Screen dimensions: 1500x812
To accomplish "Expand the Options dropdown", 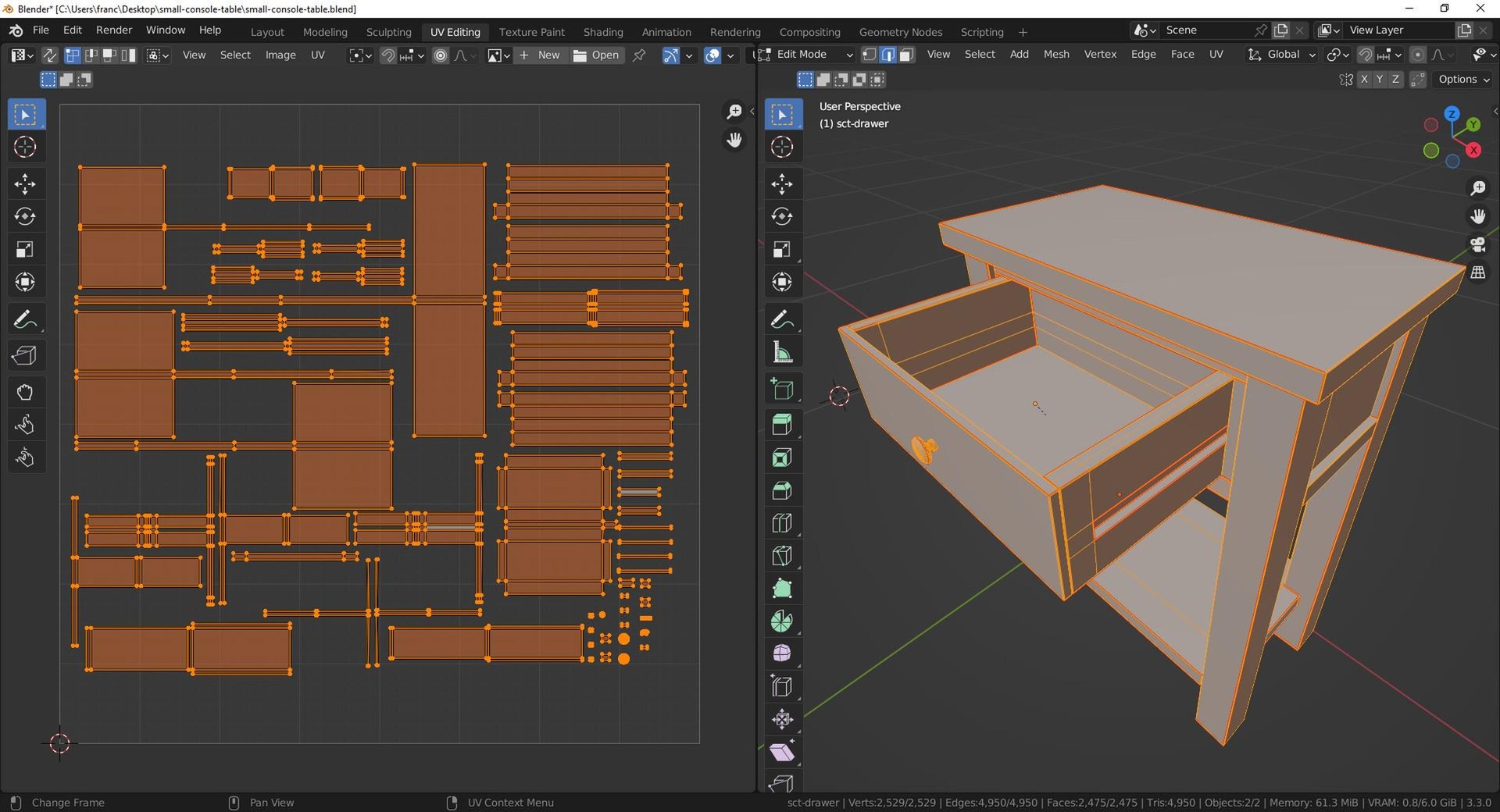I will (1463, 79).
